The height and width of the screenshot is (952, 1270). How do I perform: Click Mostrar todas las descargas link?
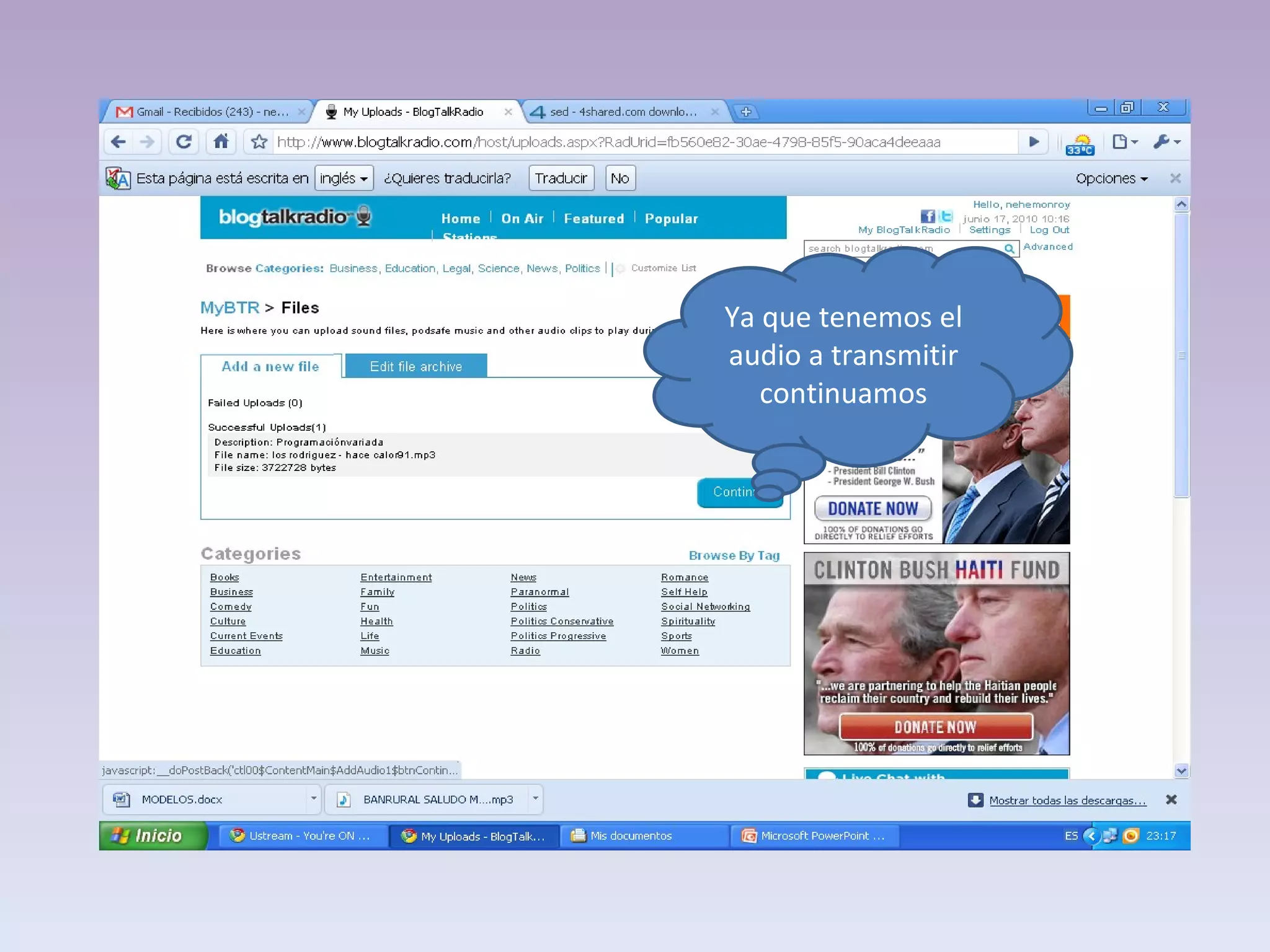pos(1067,800)
